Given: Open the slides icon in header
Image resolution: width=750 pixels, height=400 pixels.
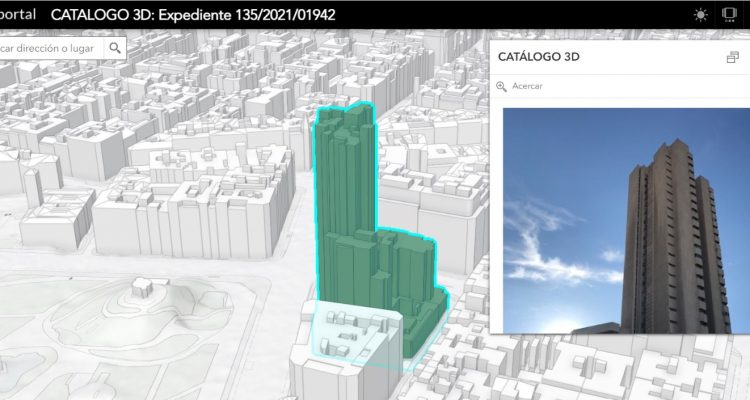Looking at the screenshot, I should coord(729,15).
